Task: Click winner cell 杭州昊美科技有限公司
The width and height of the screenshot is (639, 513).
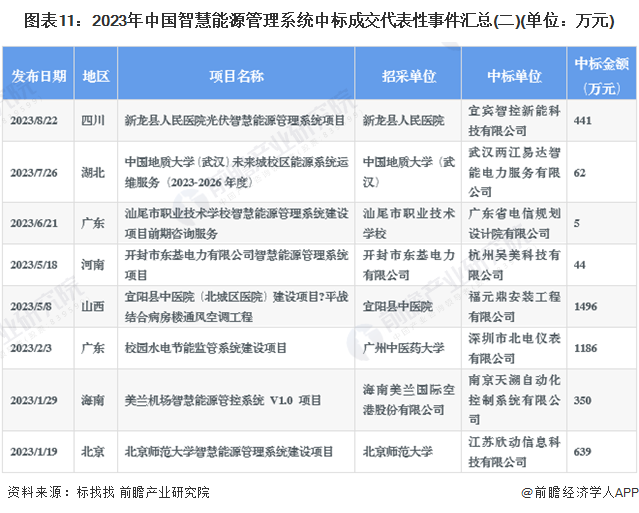Action: pyautogui.click(x=514, y=265)
